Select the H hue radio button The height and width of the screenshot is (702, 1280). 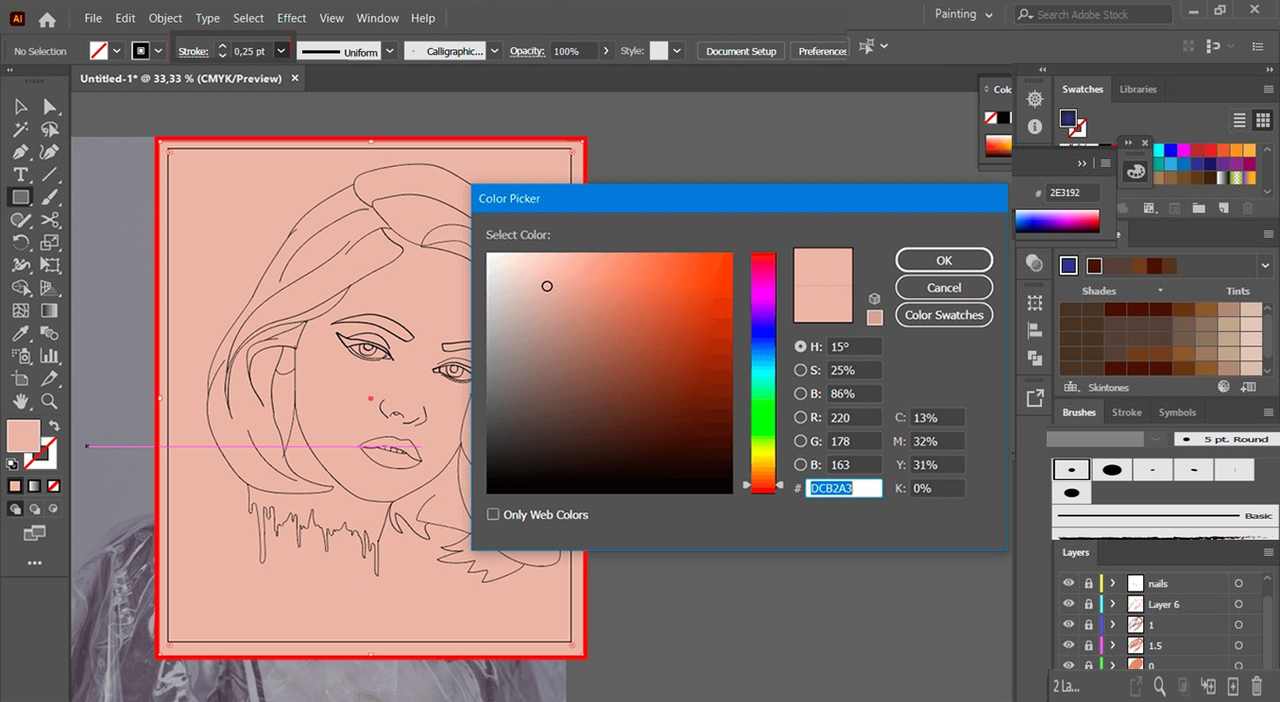tap(800, 346)
